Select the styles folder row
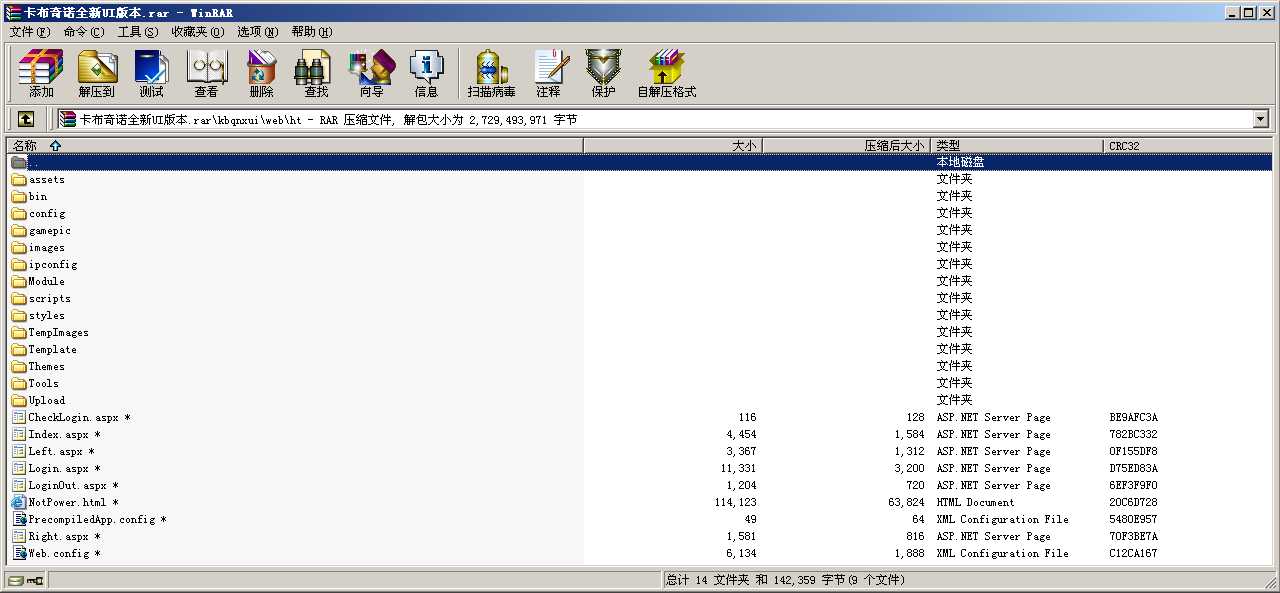 click(x=640, y=315)
